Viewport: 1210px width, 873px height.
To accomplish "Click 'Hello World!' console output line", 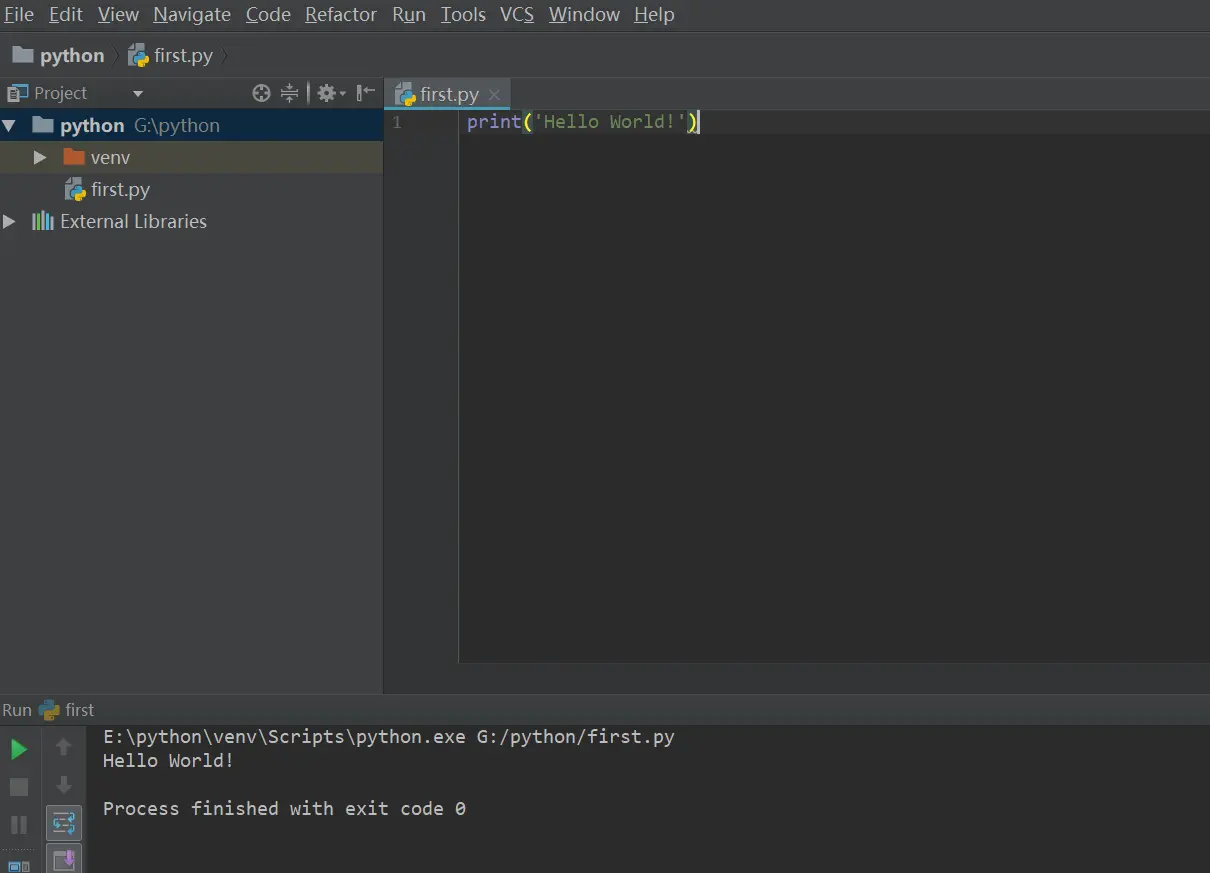I will (x=168, y=760).
